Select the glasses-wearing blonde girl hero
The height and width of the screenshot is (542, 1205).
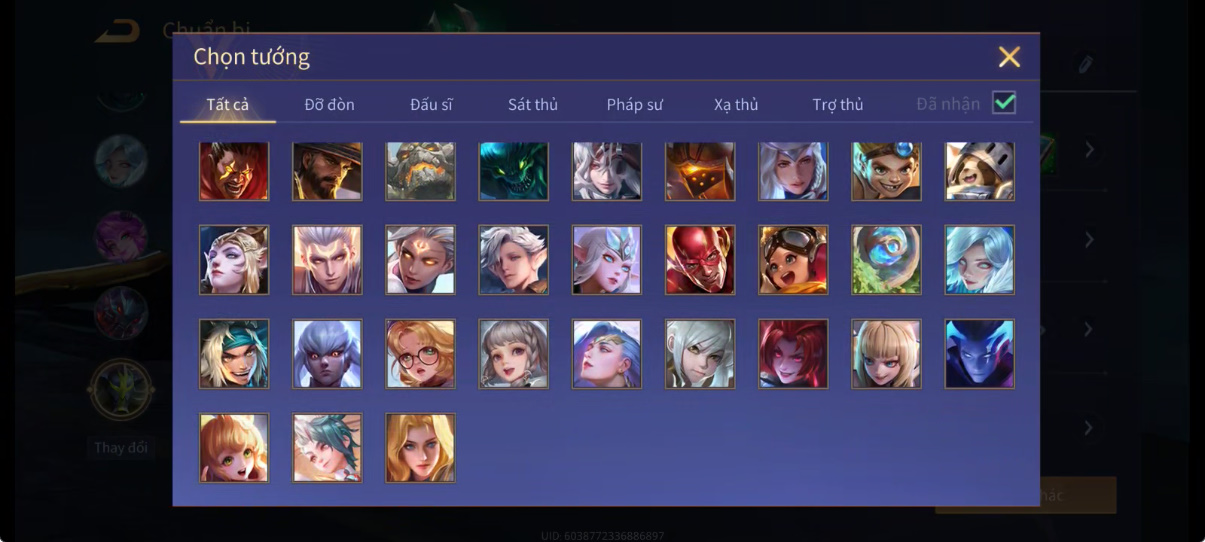coord(420,354)
